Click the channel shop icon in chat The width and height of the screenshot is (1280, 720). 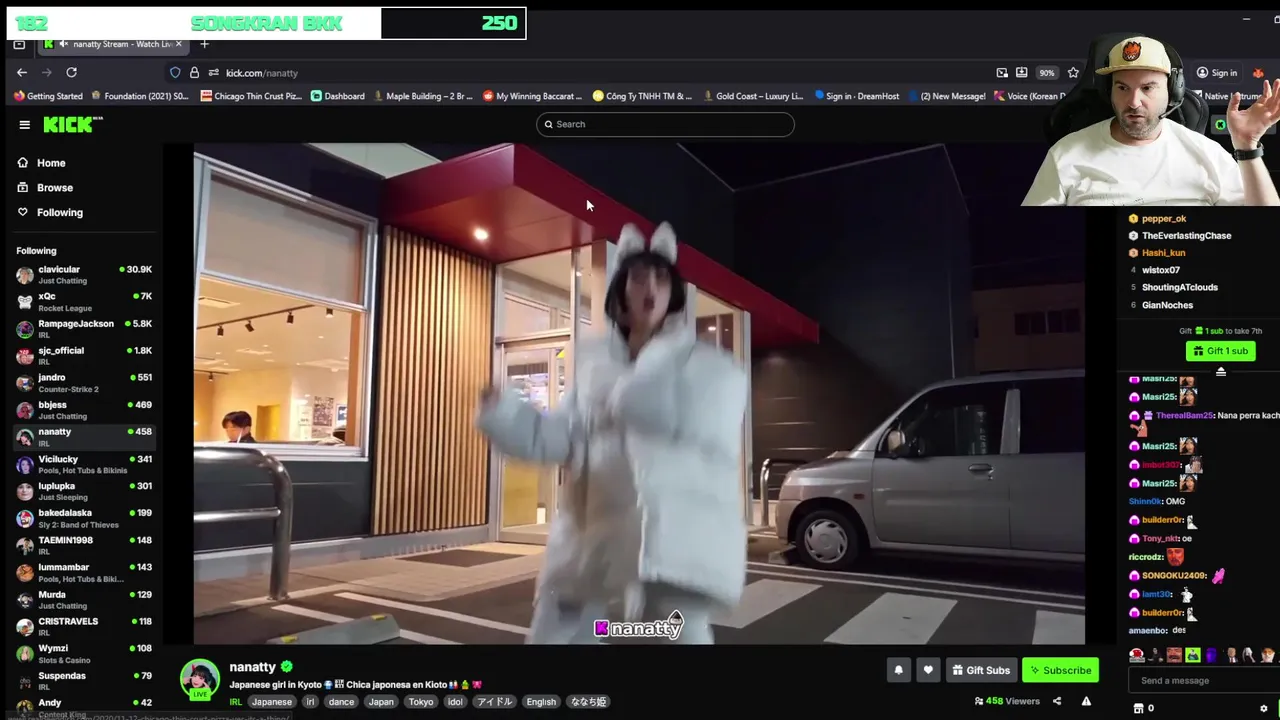[x=1138, y=708]
